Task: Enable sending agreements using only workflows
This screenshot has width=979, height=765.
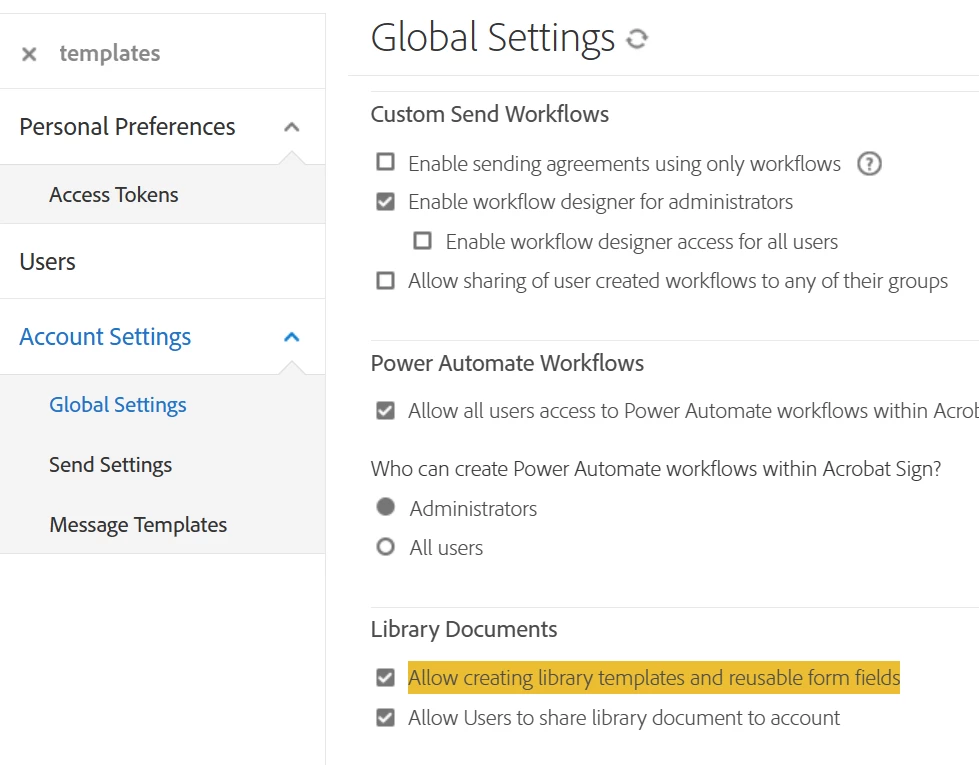Action: click(x=385, y=163)
